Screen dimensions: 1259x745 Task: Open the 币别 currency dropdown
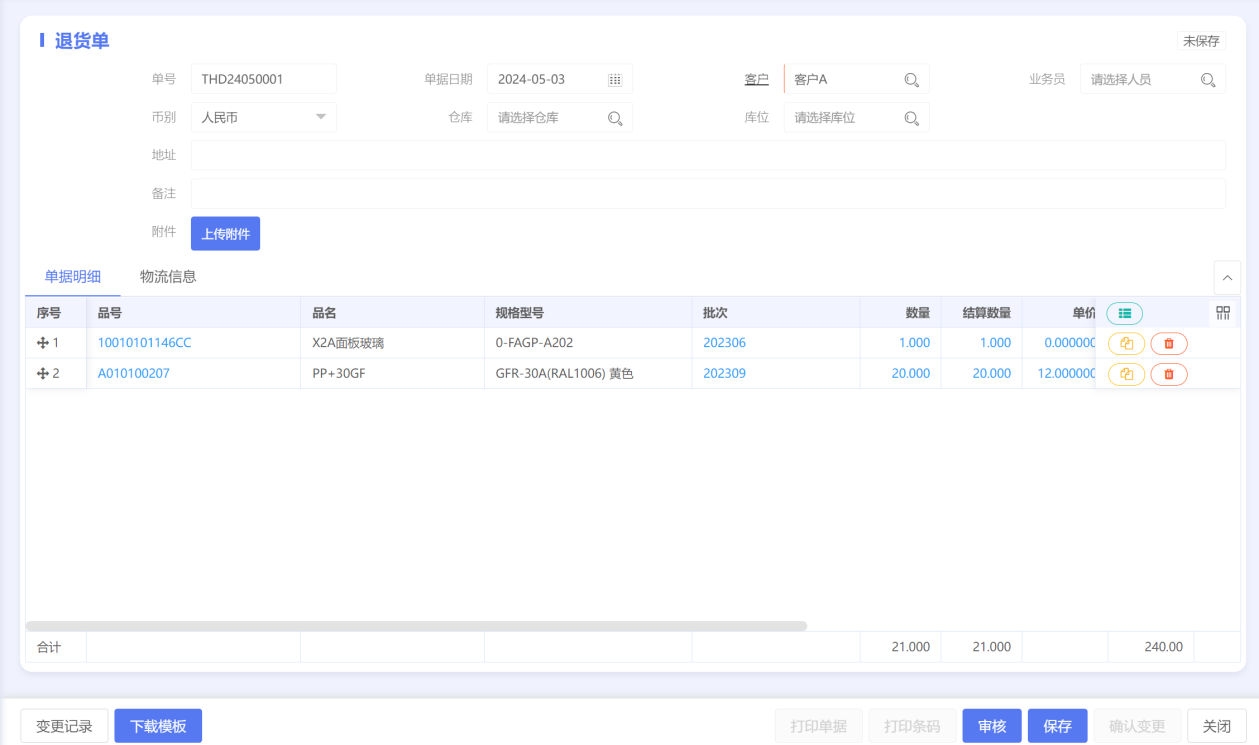tap(264, 118)
